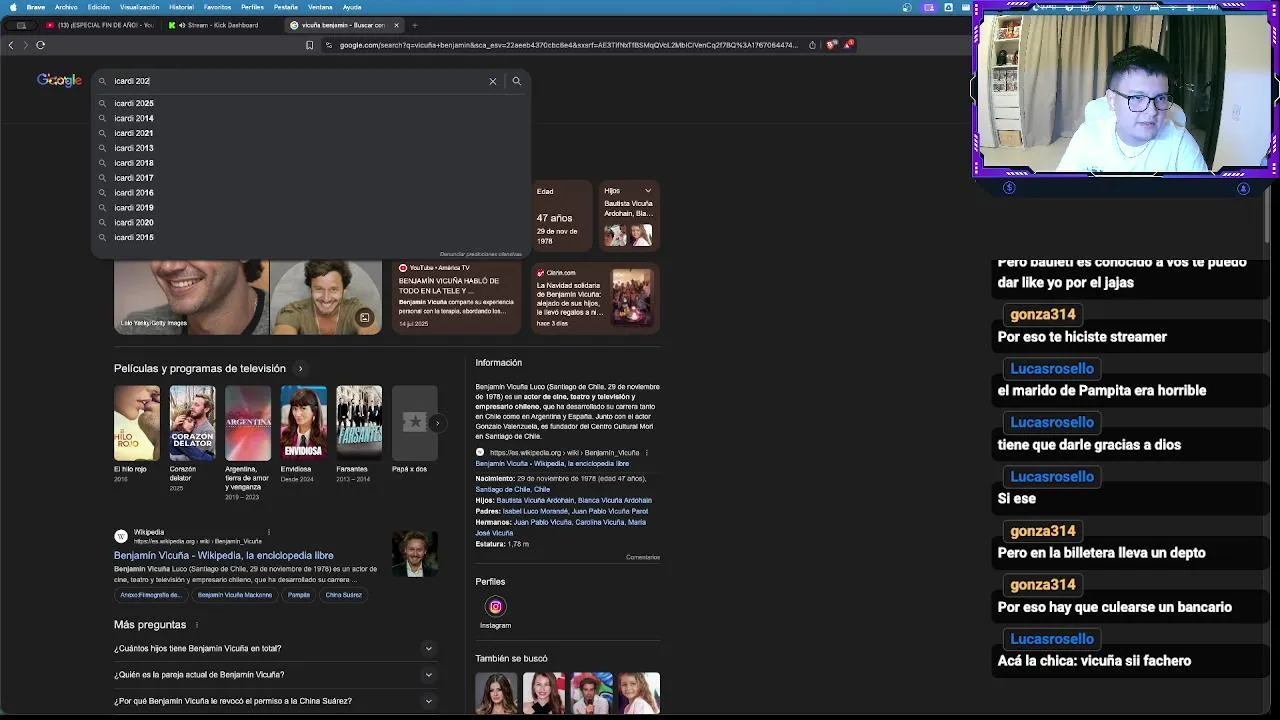Open image viewer icon on Vicuña photo

pyautogui.click(x=364, y=317)
